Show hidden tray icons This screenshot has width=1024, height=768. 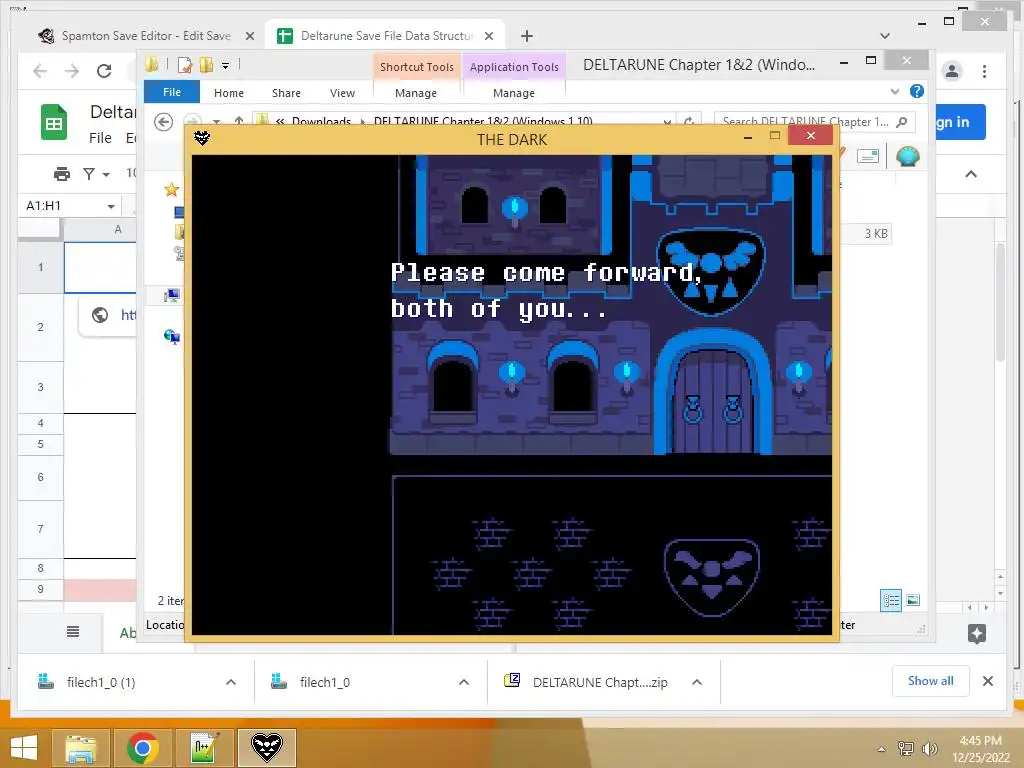pyautogui.click(x=881, y=749)
